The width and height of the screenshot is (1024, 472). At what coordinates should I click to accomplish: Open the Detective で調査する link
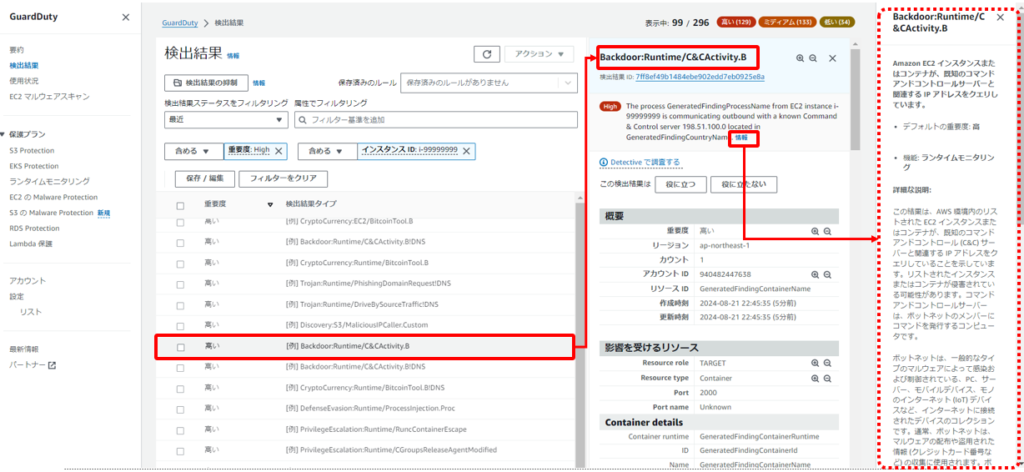pyautogui.click(x=645, y=163)
